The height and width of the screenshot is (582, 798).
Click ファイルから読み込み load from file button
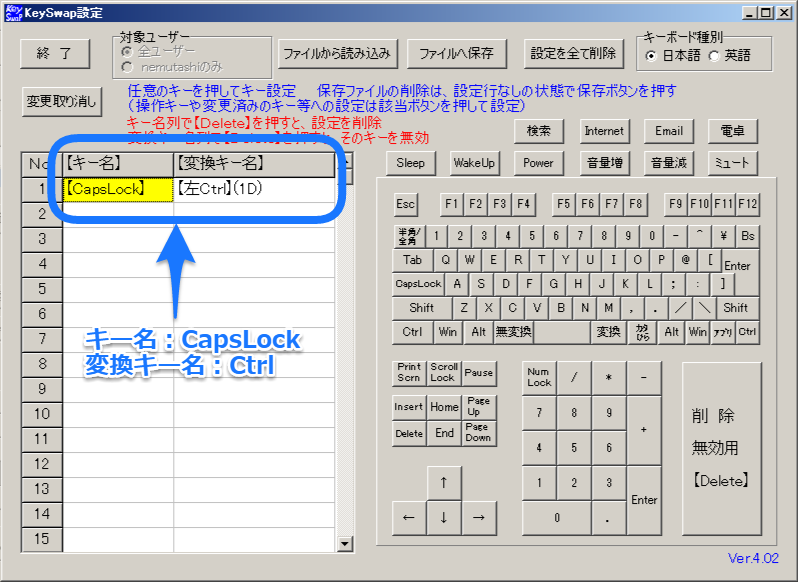tap(337, 53)
